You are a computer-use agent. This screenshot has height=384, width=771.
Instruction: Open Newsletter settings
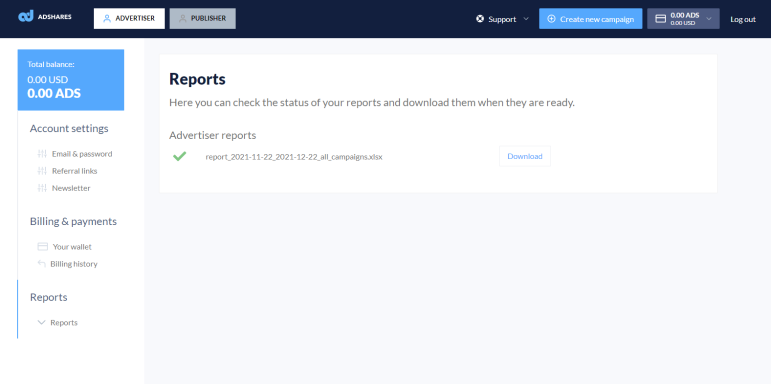(x=71, y=188)
